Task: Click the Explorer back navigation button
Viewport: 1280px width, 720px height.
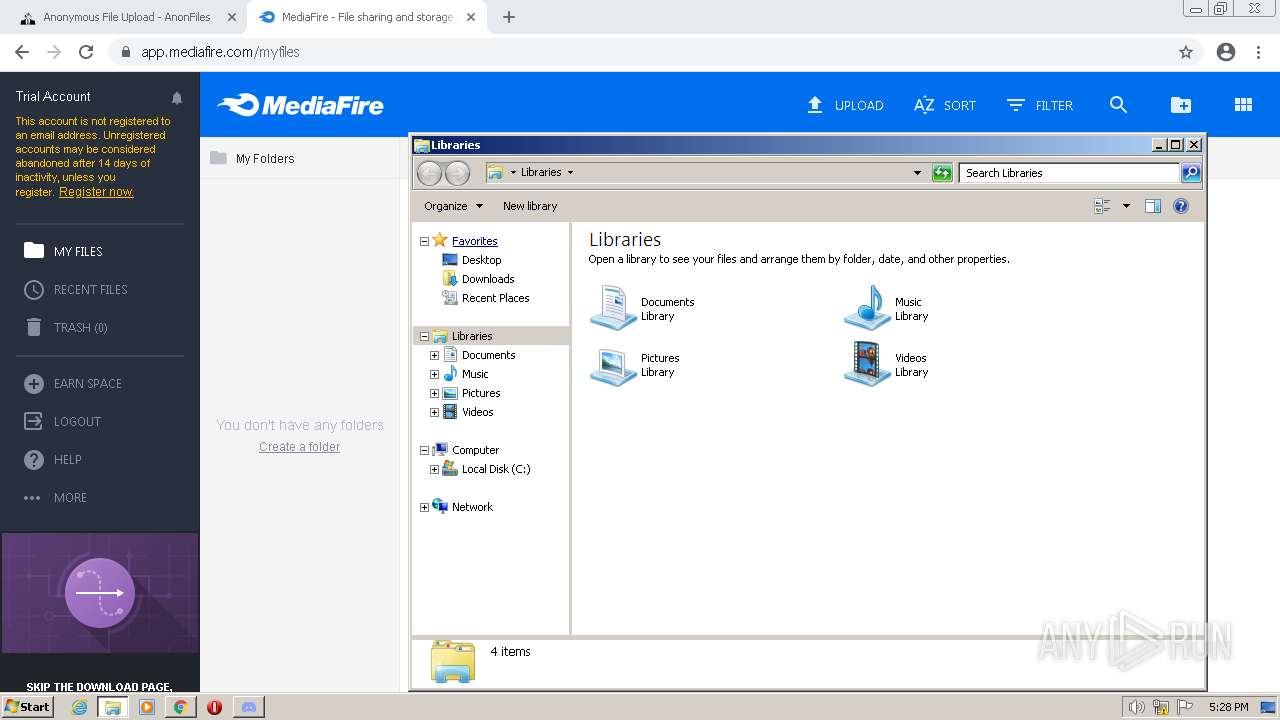Action: (429, 173)
